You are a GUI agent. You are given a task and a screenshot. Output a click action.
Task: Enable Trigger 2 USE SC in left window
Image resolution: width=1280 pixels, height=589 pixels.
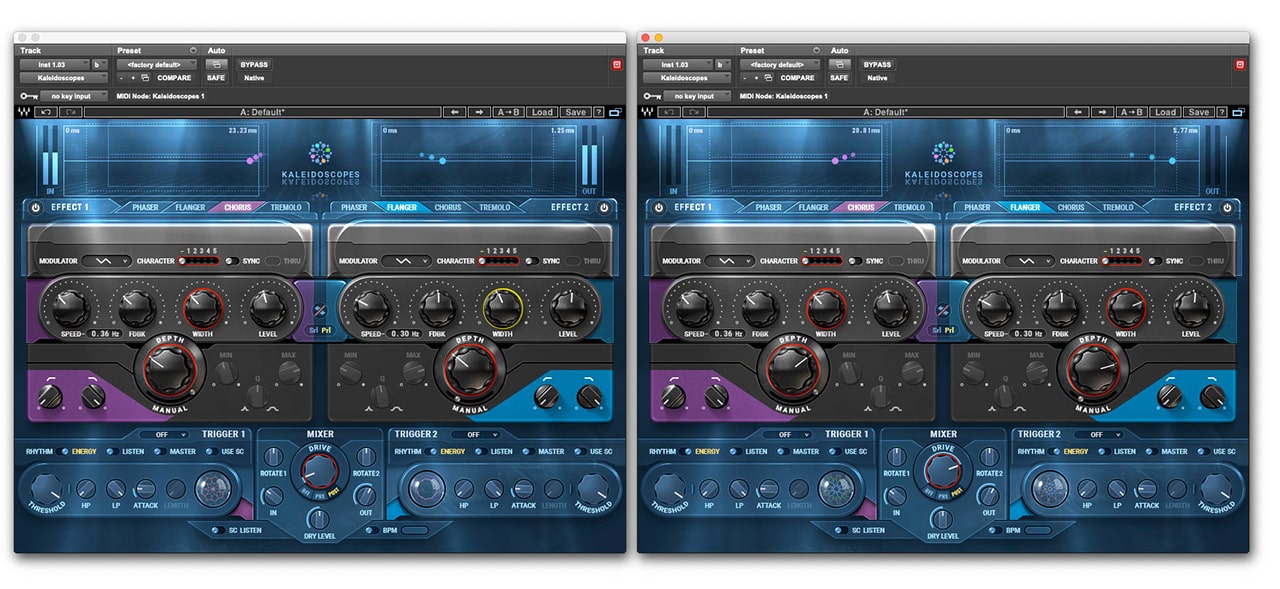[x=581, y=451]
